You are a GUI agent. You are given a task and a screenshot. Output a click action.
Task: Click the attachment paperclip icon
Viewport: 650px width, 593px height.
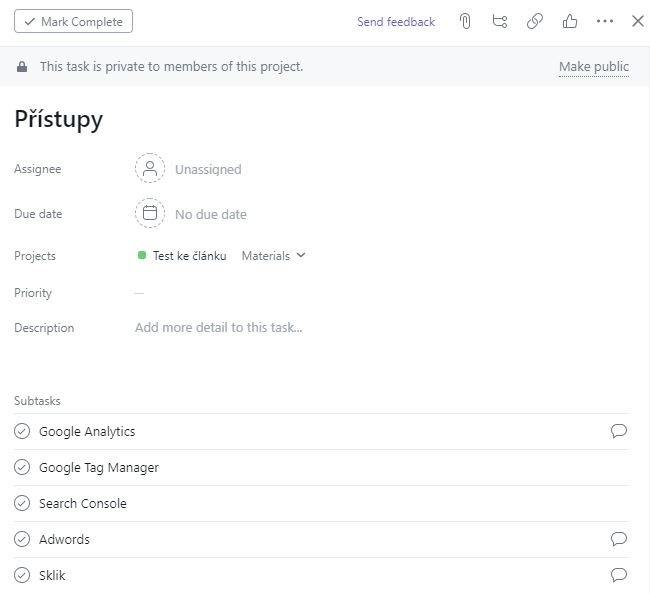465,21
